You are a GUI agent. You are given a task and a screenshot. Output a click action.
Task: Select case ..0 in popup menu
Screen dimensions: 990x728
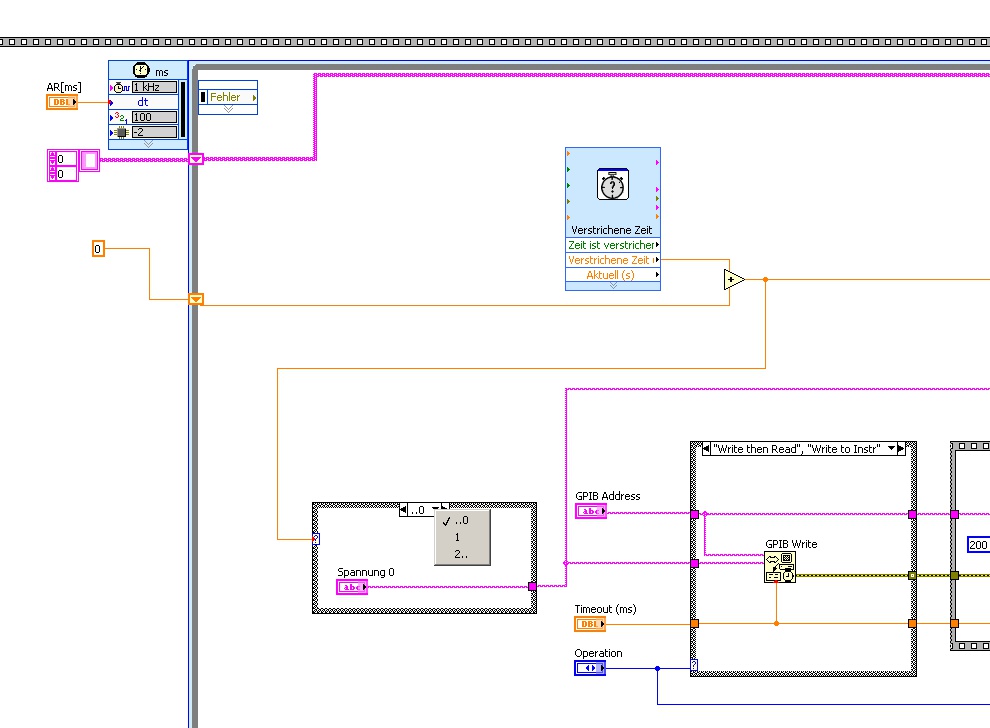(462, 520)
